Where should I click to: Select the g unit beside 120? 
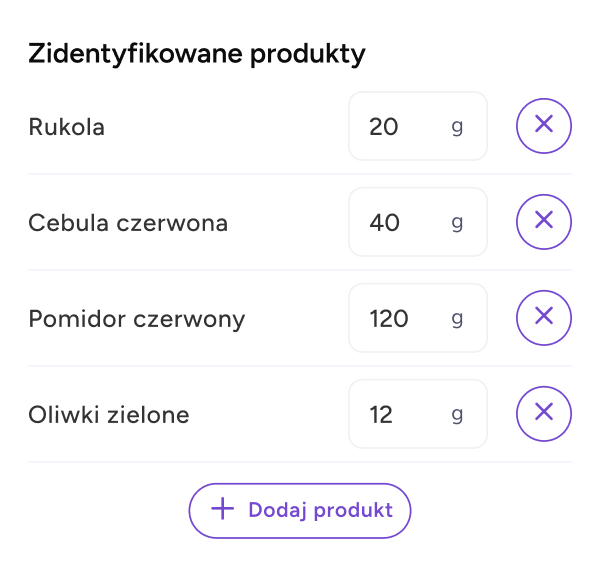pyautogui.click(x=457, y=319)
